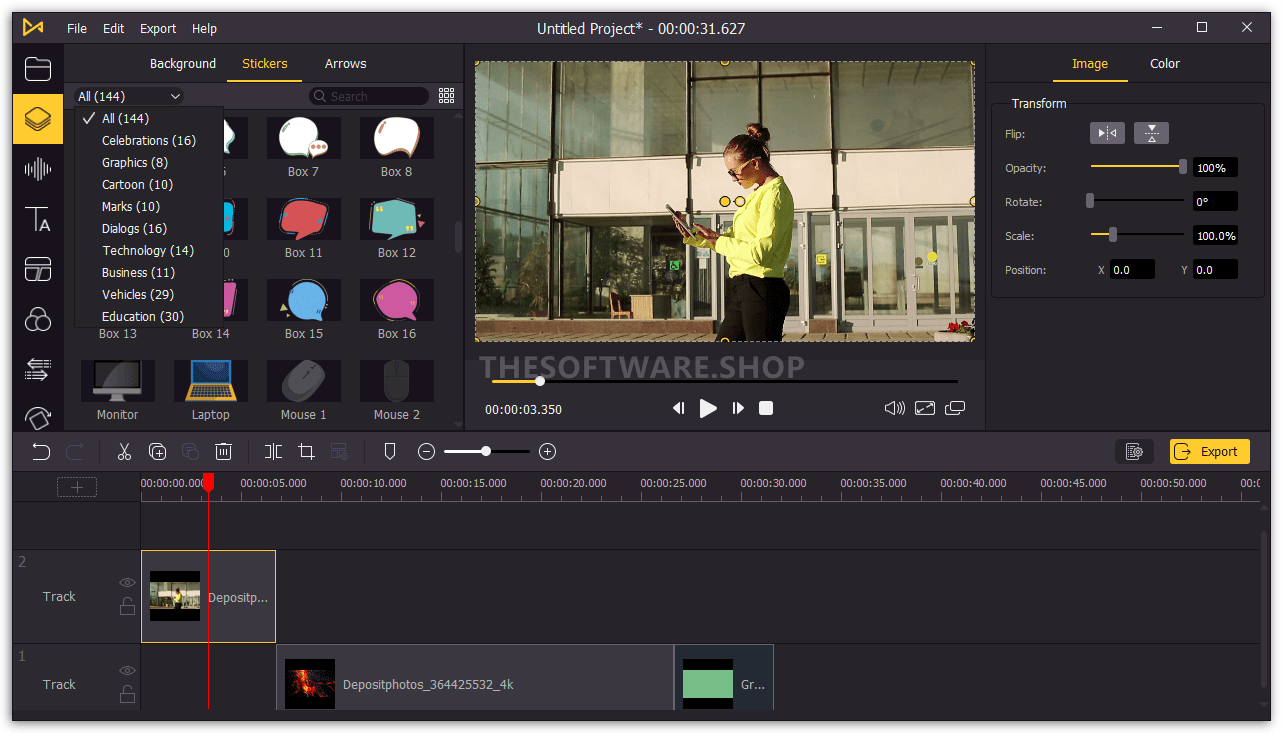Toggle lock on Track 1
The image size is (1283, 733).
(127, 694)
